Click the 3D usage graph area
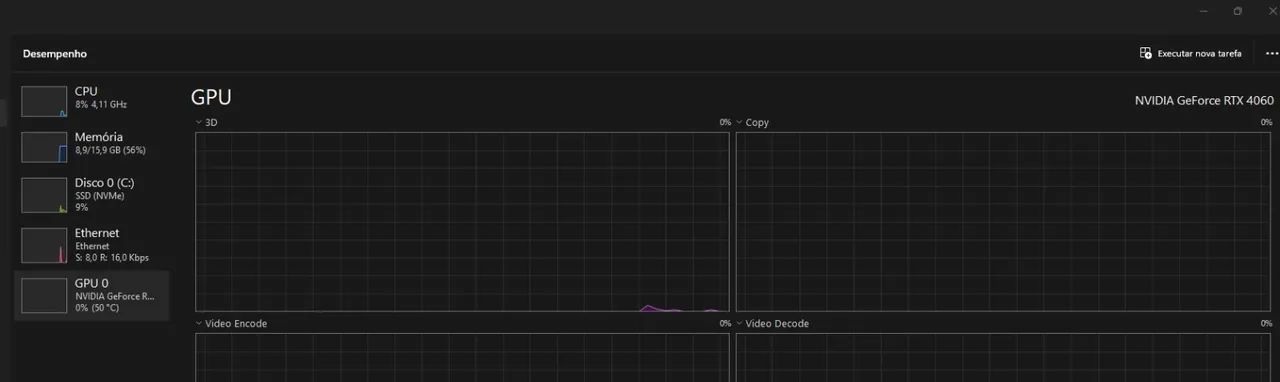Viewport: 1280px width, 382px height. (462, 222)
